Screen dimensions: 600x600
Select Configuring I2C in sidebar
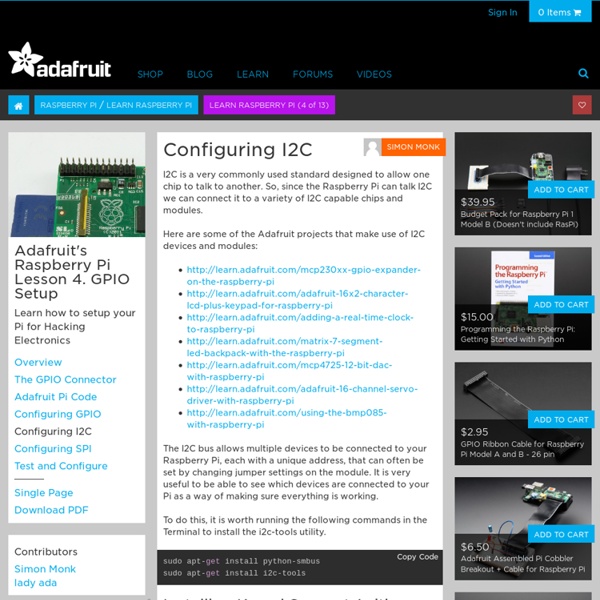click(53, 431)
